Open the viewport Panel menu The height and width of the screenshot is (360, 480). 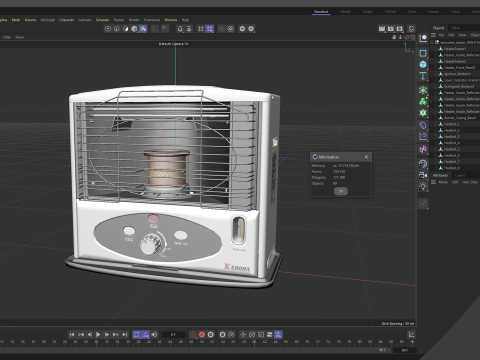pos(20,37)
